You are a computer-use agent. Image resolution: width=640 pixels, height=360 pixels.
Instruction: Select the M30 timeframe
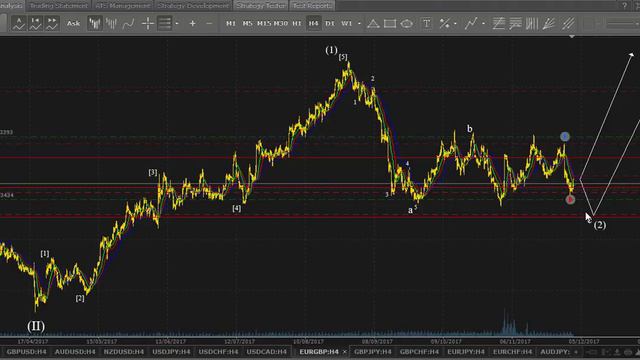tap(280, 24)
